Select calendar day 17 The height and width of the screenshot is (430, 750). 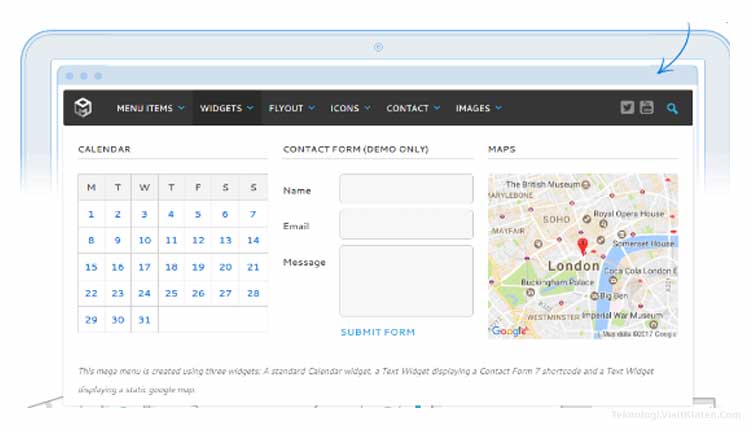click(x=144, y=267)
